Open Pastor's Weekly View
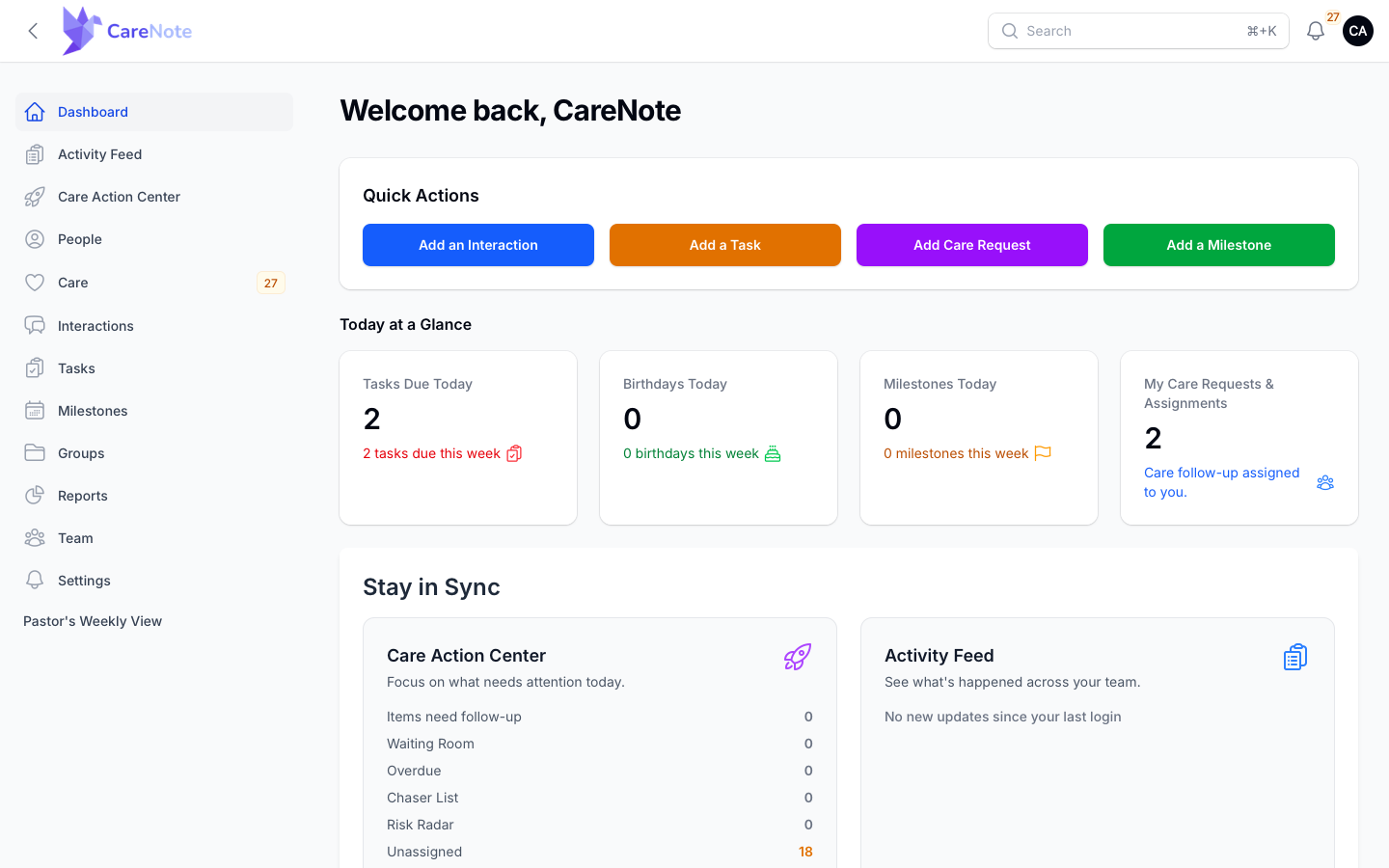 93,621
